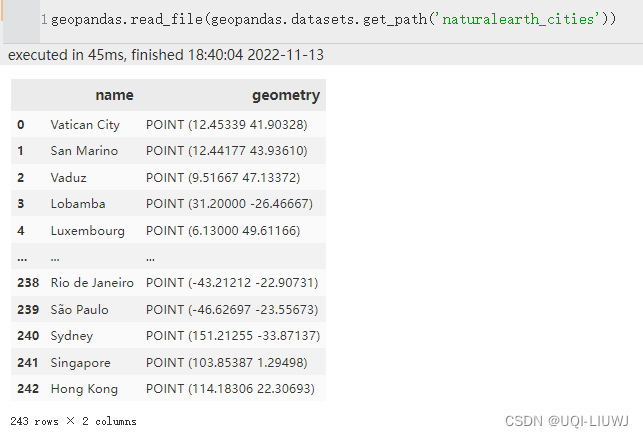Click row index 239
Image resolution: width=643 pixels, height=438 pixels.
tap(28, 309)
